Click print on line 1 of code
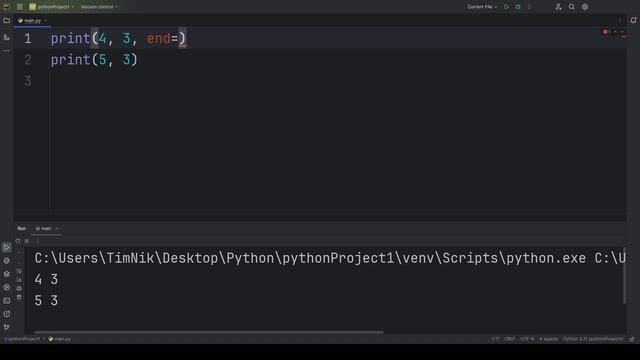Image resolution: width=640 pixels, height=360 pixels. (x=70, y=39)
